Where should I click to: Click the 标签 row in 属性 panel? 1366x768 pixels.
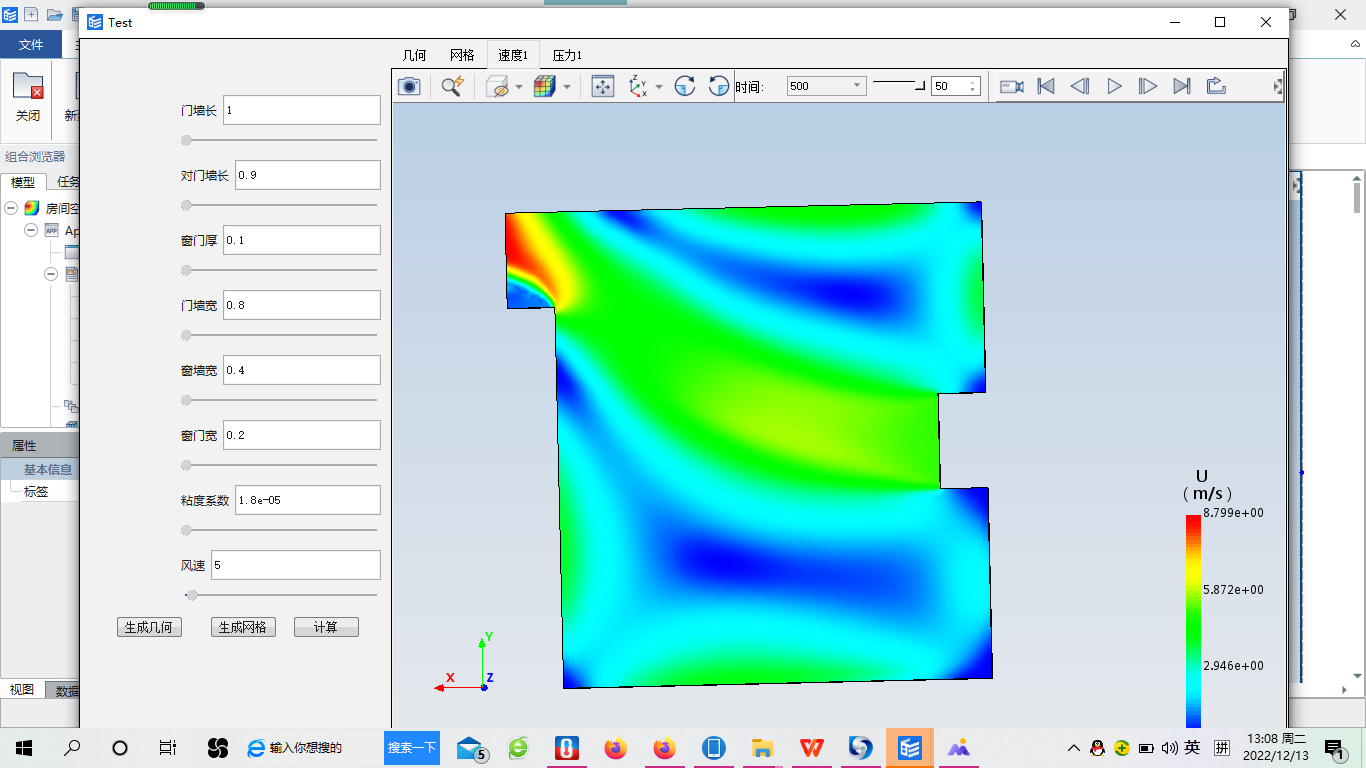40,491
